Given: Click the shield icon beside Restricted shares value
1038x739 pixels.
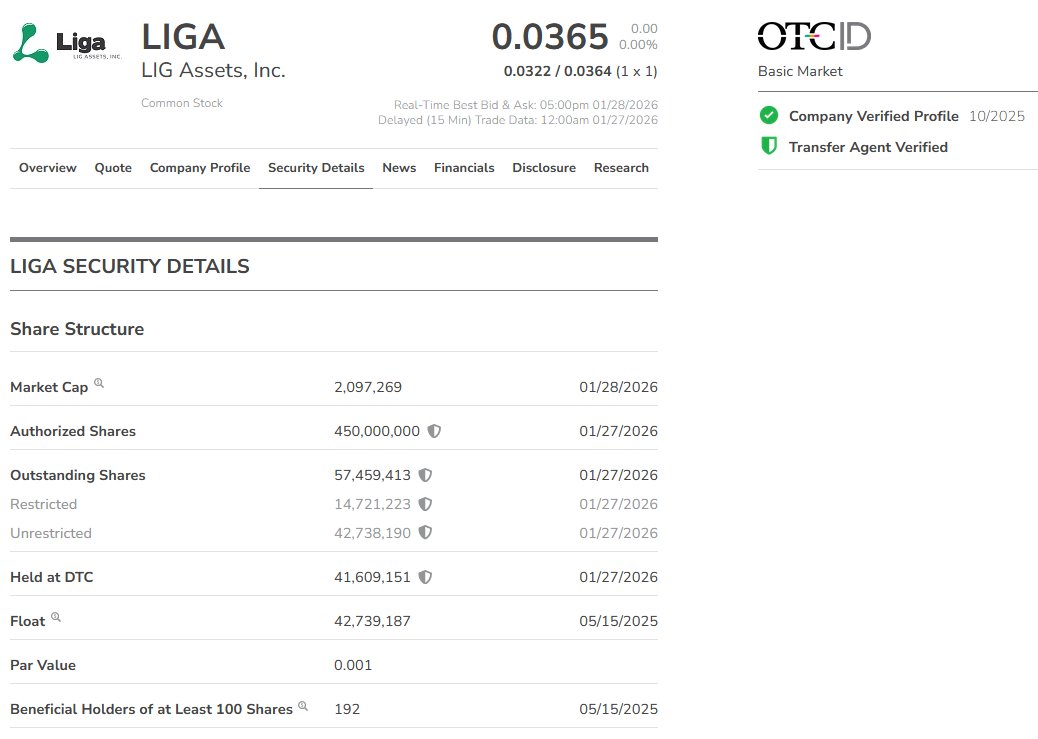Looking at the screenshot, I should [426, 504].
